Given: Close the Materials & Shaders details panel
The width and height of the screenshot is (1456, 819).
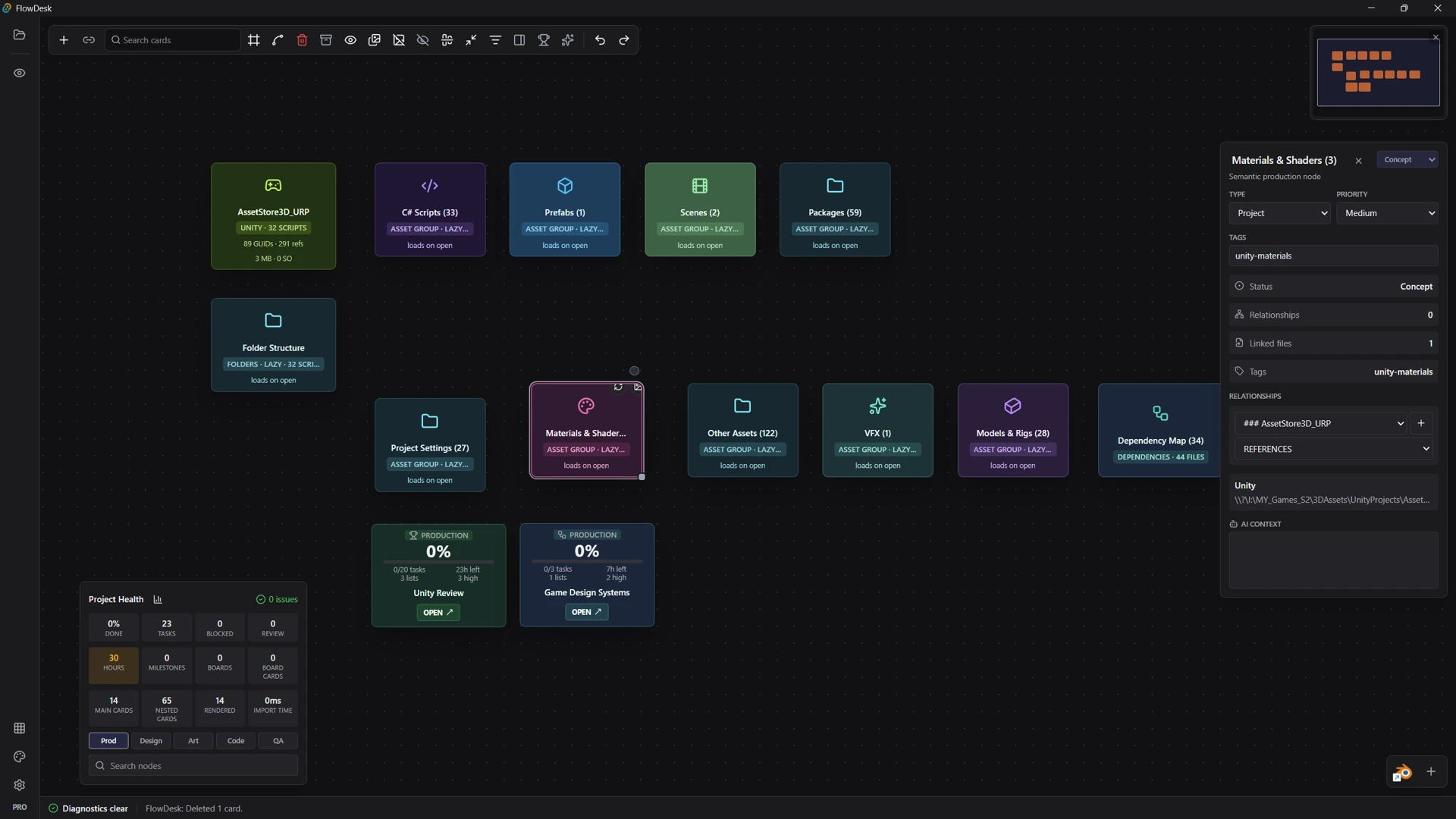Looking at the screenshot, I should pos(1359,161).
